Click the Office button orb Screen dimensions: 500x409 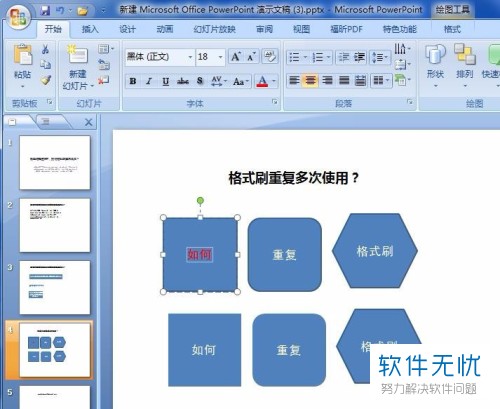[x=17, y=17]
